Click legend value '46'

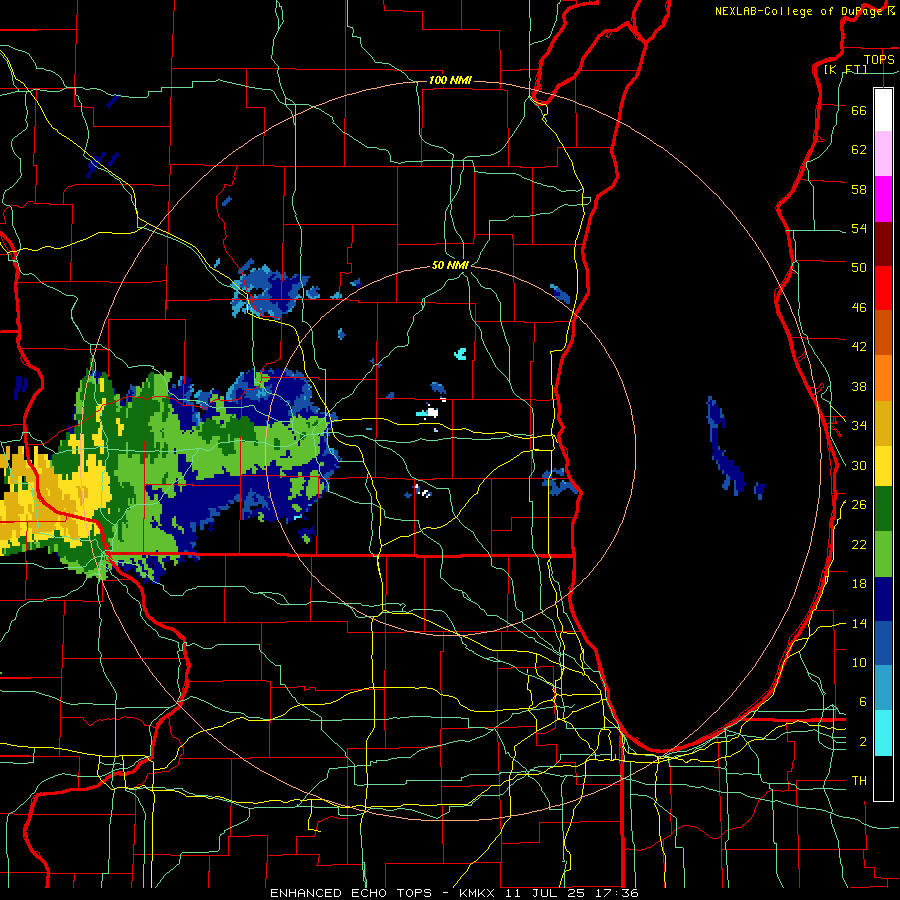859,308
